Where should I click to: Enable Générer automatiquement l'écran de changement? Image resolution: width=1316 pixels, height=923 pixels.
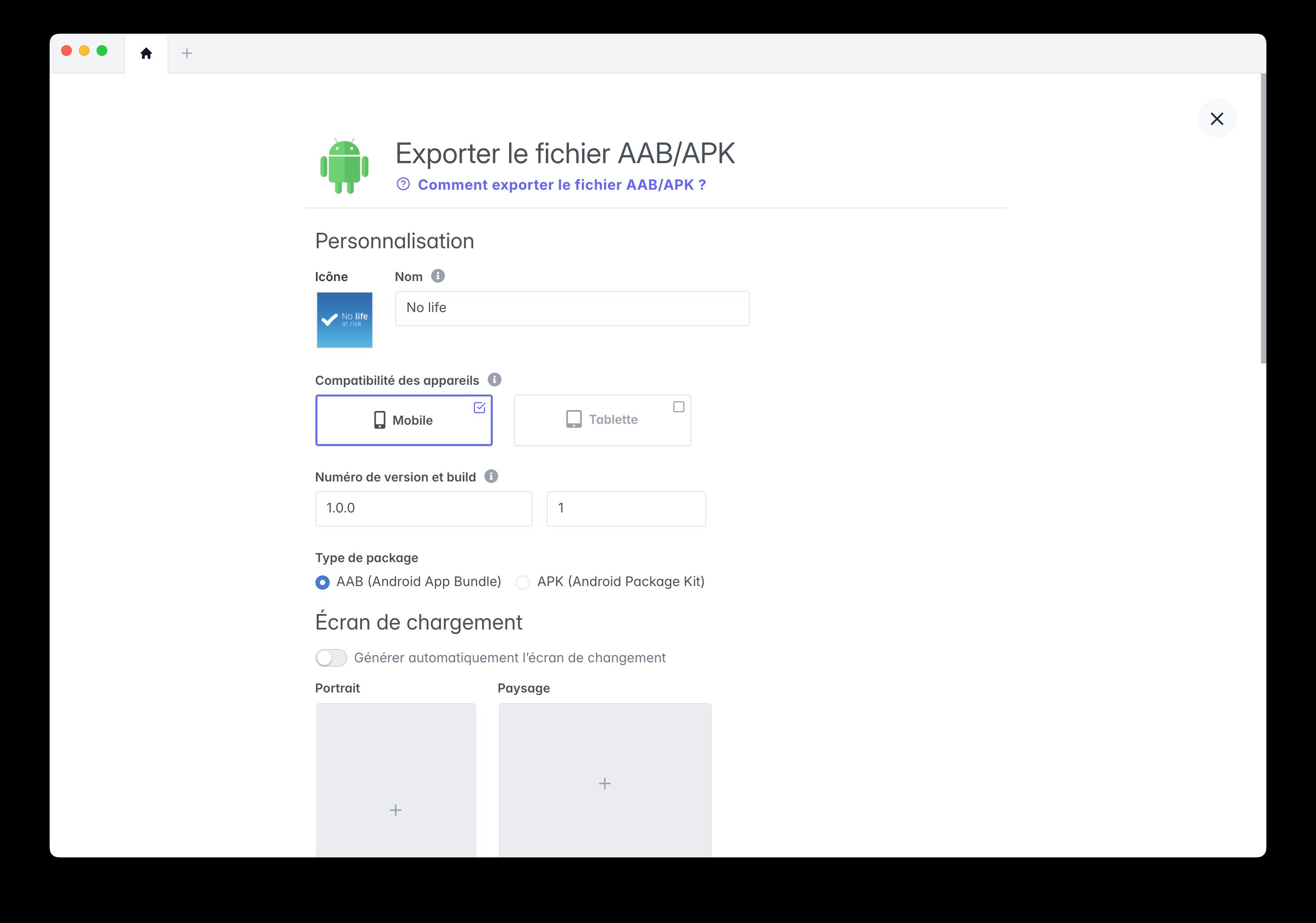click(x=331, y=657)
